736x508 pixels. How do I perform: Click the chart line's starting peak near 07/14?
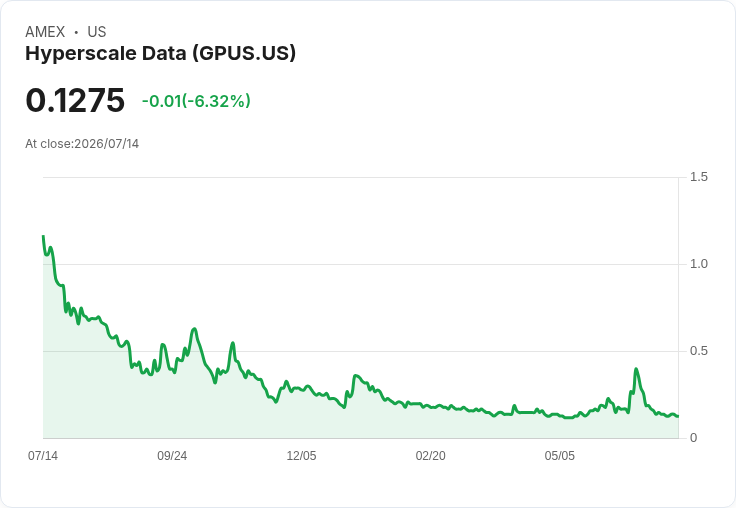(x=44, y=236)
